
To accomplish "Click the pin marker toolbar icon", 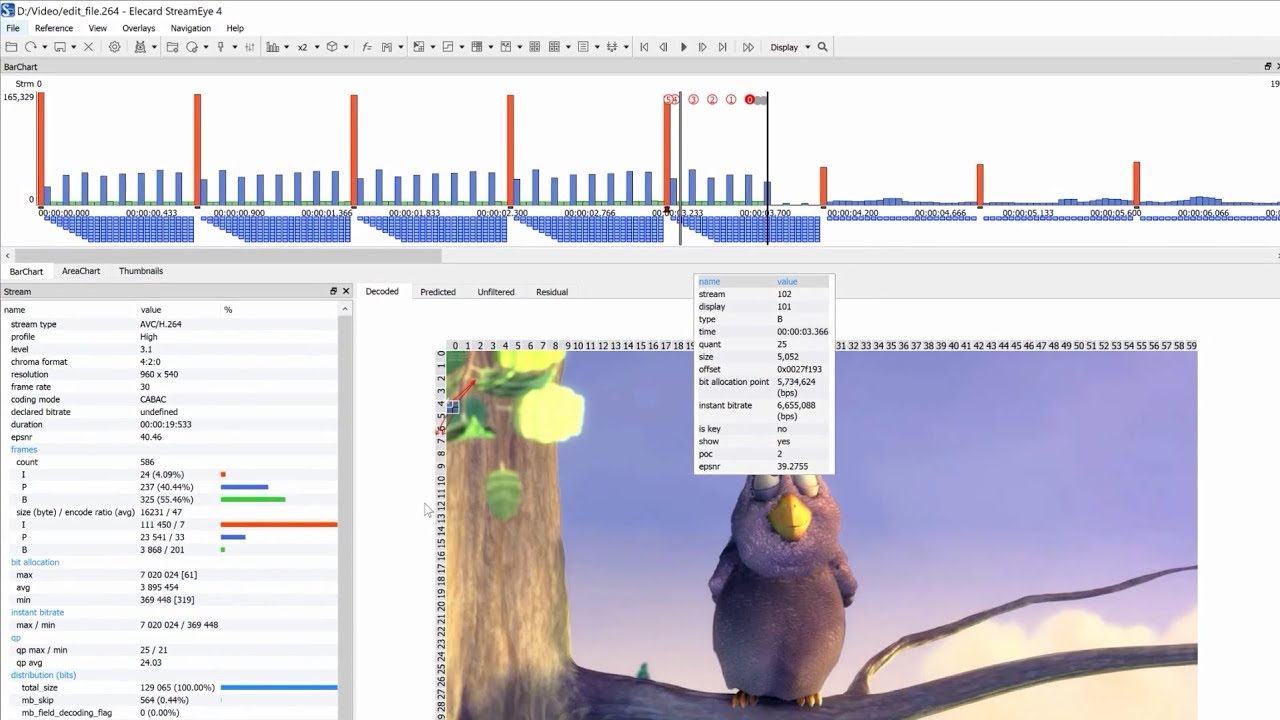I will tap(220, 47).
